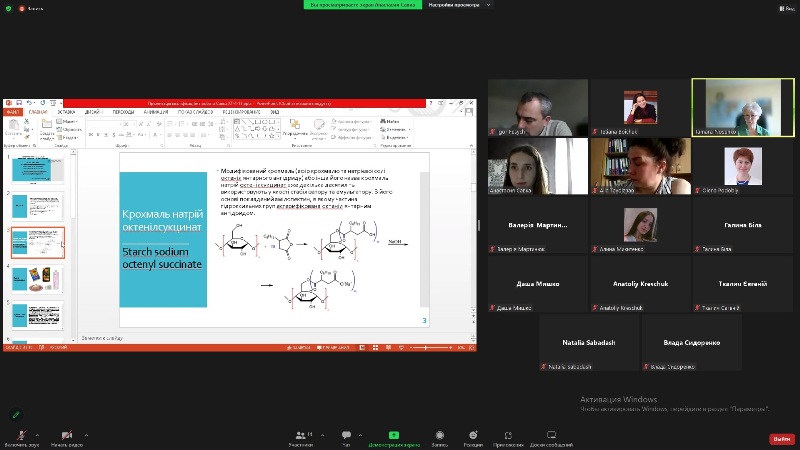The width and height of the screenshot is (800, 450).
Task: Switch to the Review ribbon tab
Action: [241, 112]
